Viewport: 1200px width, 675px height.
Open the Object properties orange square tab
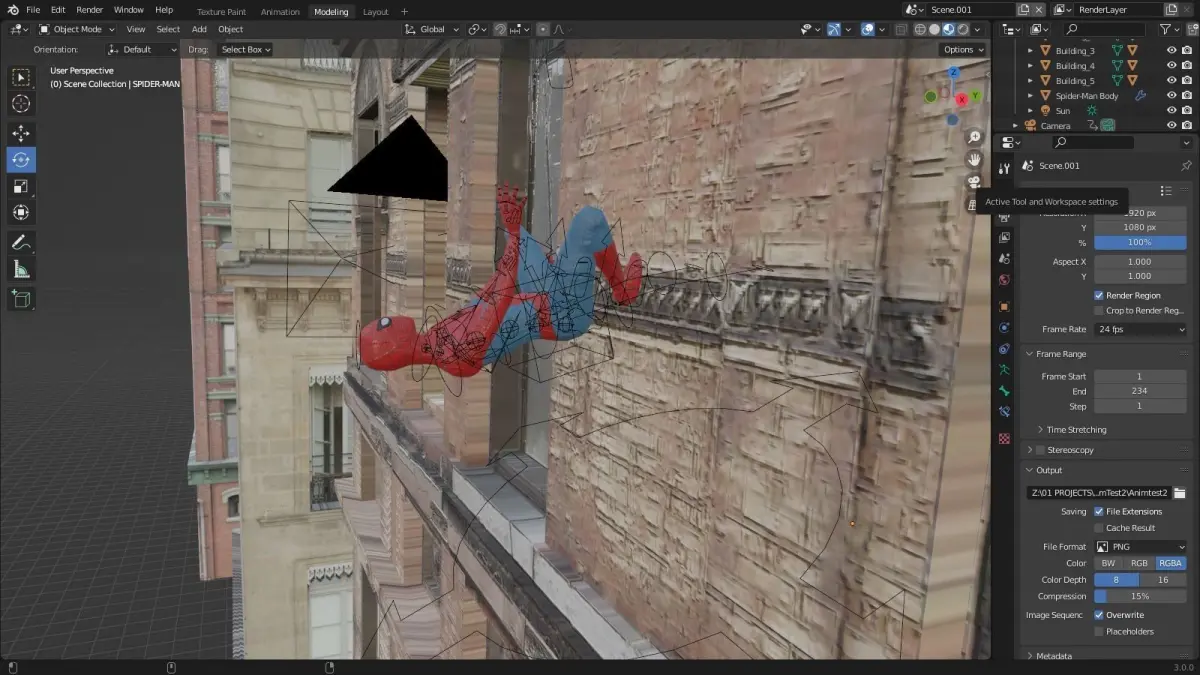point(1004,306)
